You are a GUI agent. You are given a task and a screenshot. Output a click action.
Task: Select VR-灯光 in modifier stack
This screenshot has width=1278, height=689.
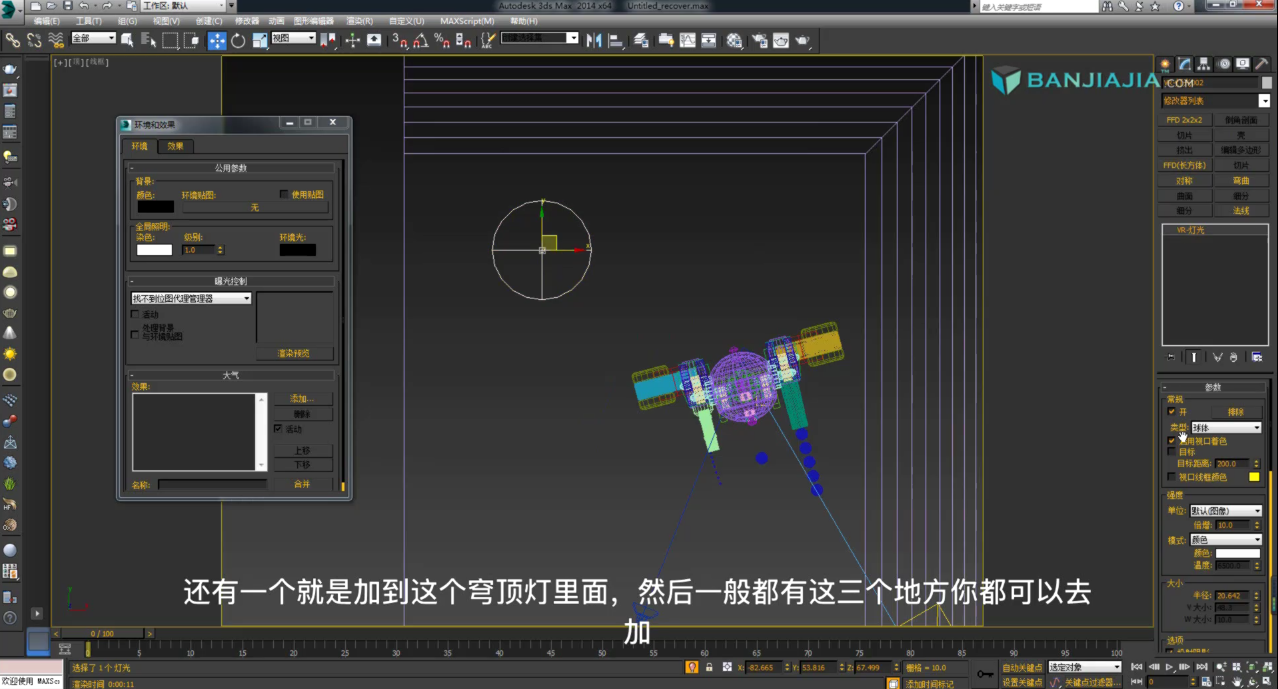(x=1190, y=230)
